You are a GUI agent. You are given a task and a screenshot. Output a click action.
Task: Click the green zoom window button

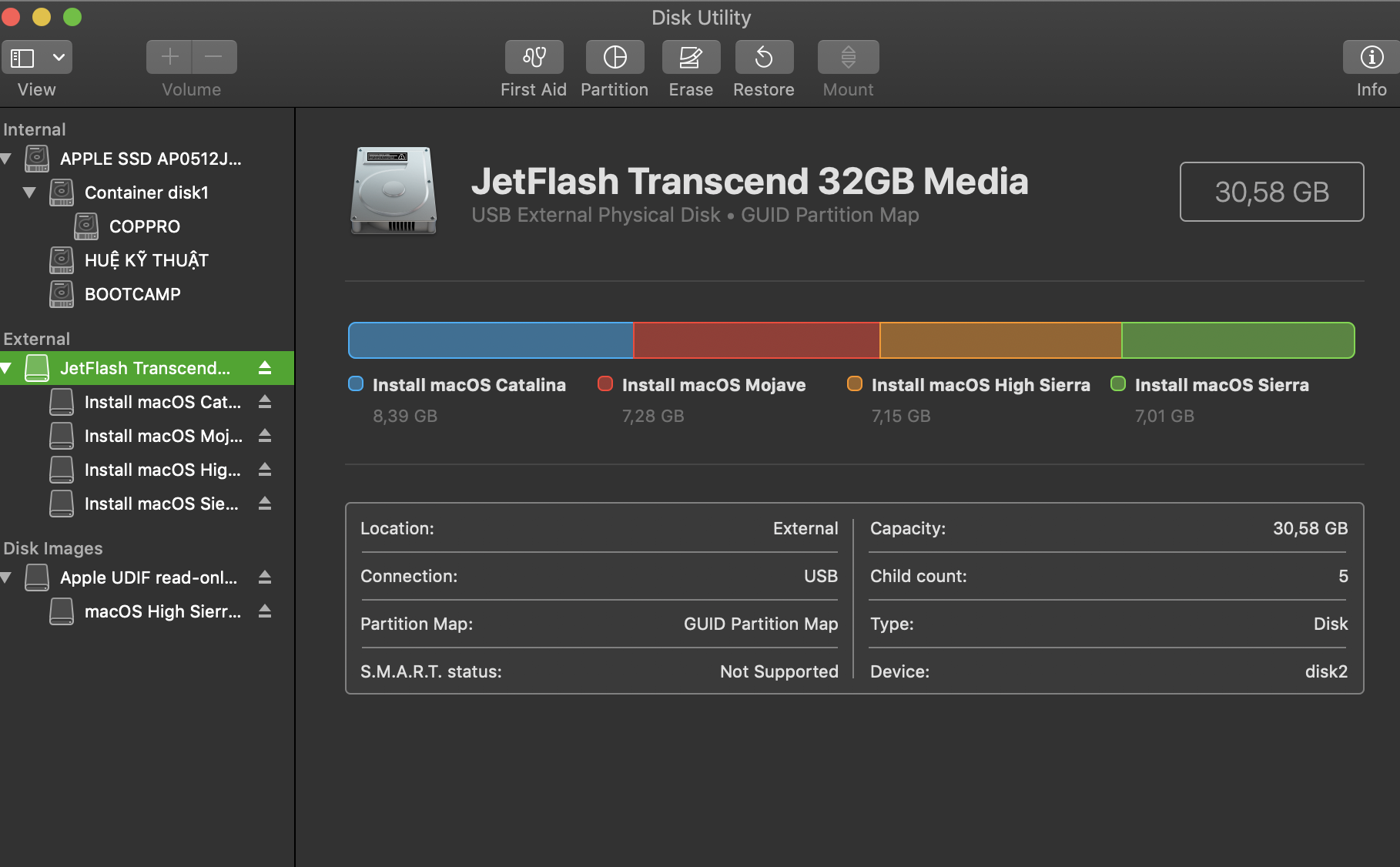click(72, 17)
